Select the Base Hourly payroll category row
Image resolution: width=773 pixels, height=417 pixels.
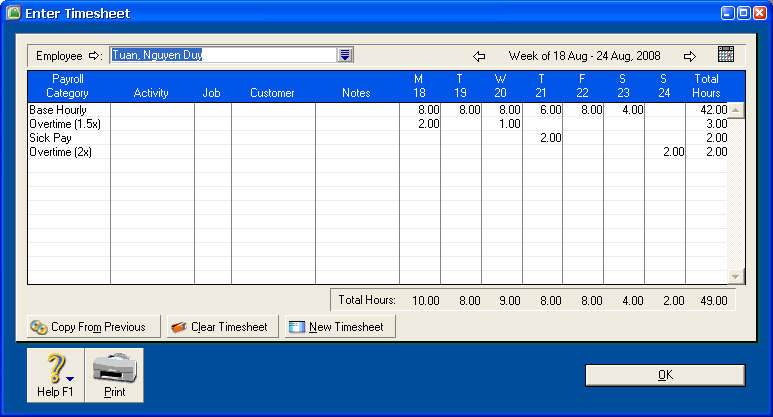pyautogui.click(x=57, y=110)
